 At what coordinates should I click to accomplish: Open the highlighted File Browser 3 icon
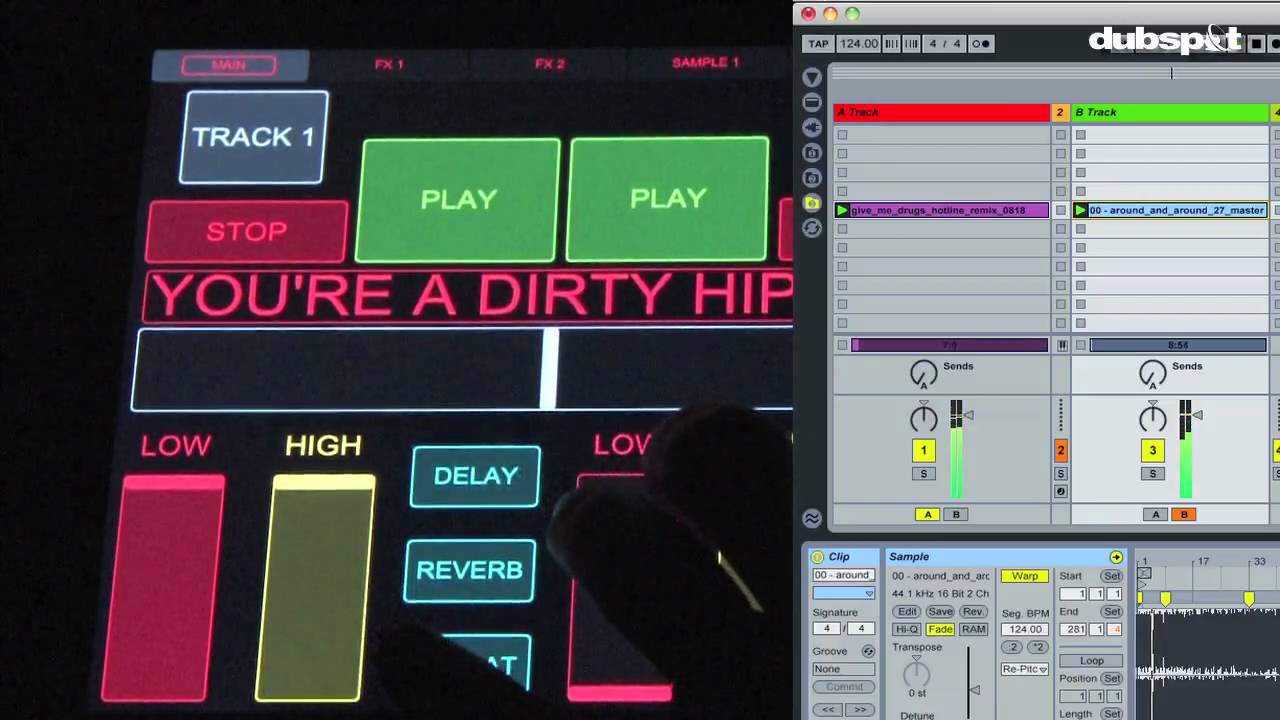[x=812, y=203]
